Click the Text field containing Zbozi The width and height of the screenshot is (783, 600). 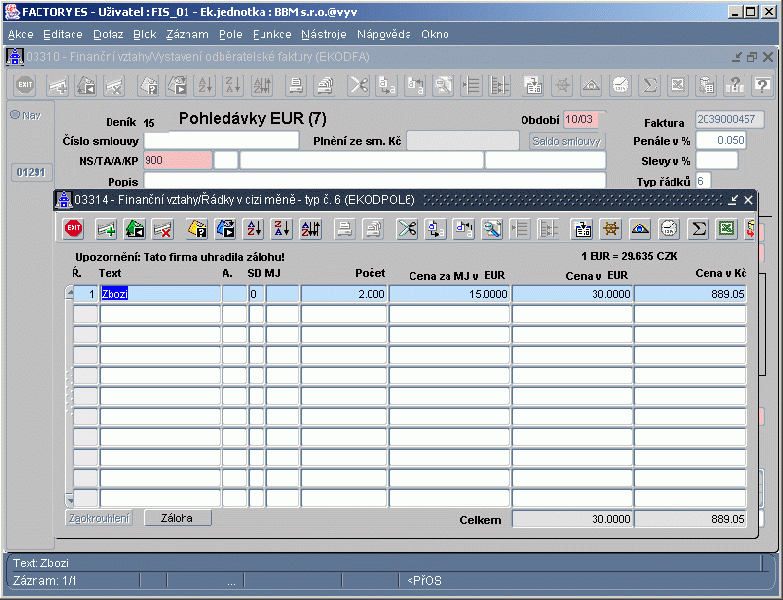coord(160,294)
